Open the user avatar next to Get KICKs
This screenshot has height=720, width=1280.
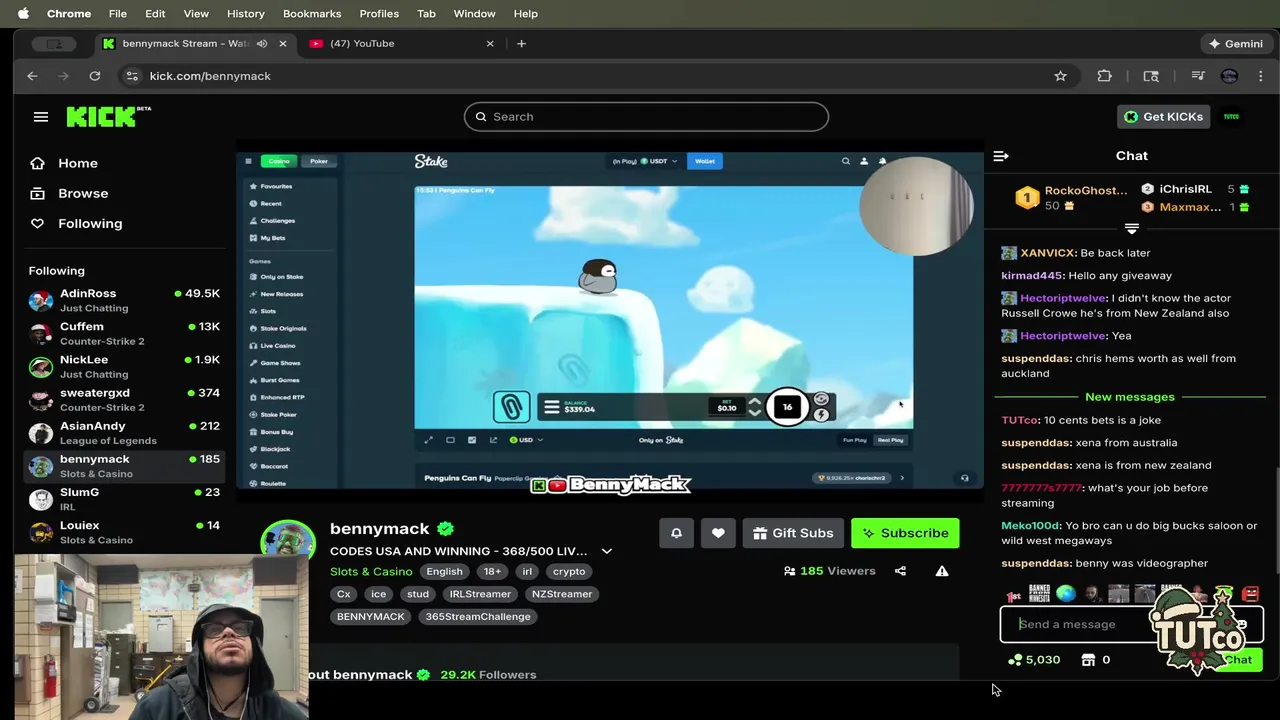pyautogui.click(x=1231, y=117)
